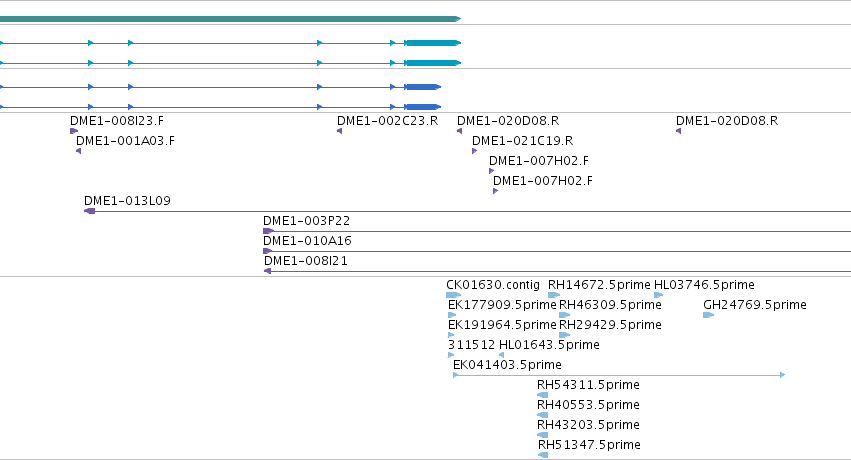The width and height of the screenshot is (851, 460).
Task: Click the HL03746.5prime arrow glyph
Action: 658,295
